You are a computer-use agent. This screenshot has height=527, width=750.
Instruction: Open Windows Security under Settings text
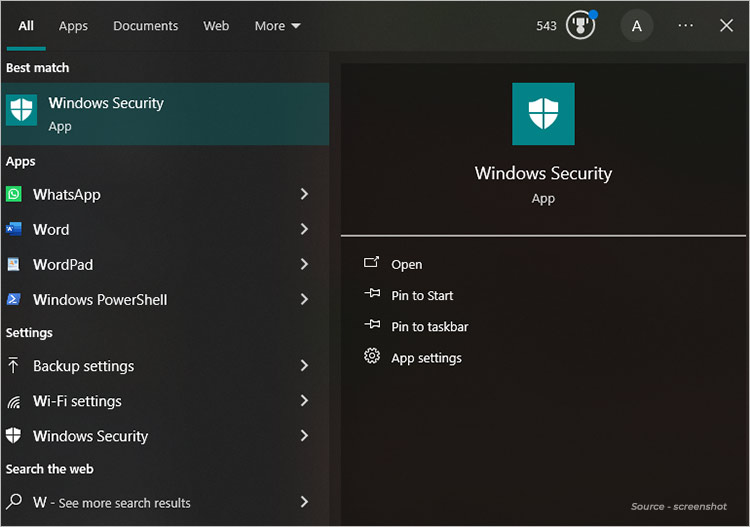pos(90,436)
